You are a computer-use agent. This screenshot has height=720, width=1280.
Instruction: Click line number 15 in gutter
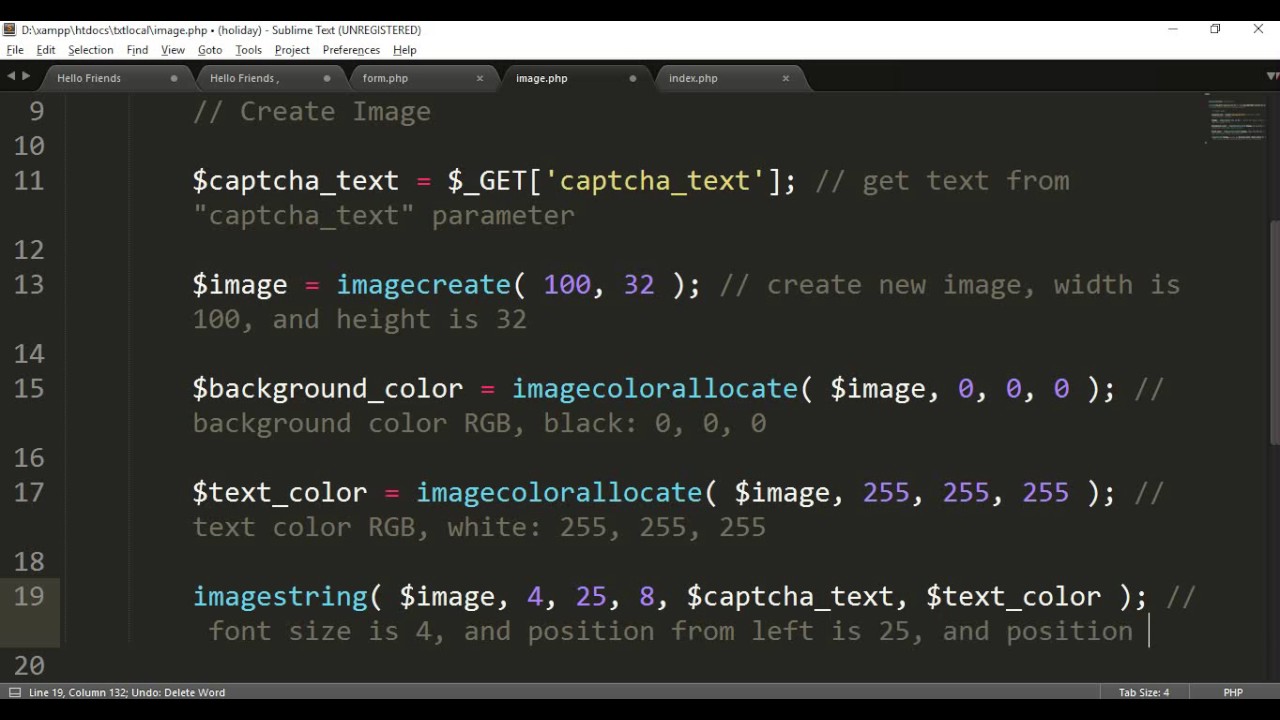29,389
